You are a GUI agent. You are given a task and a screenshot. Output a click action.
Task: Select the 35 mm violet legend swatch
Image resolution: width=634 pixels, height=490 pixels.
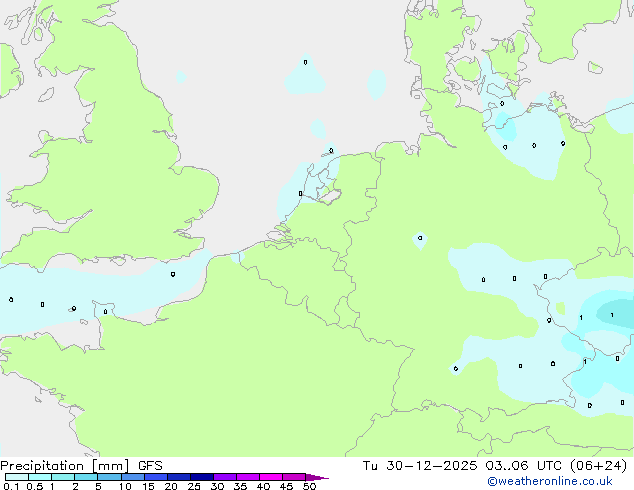pyautogui.click(x=247, y=477)
